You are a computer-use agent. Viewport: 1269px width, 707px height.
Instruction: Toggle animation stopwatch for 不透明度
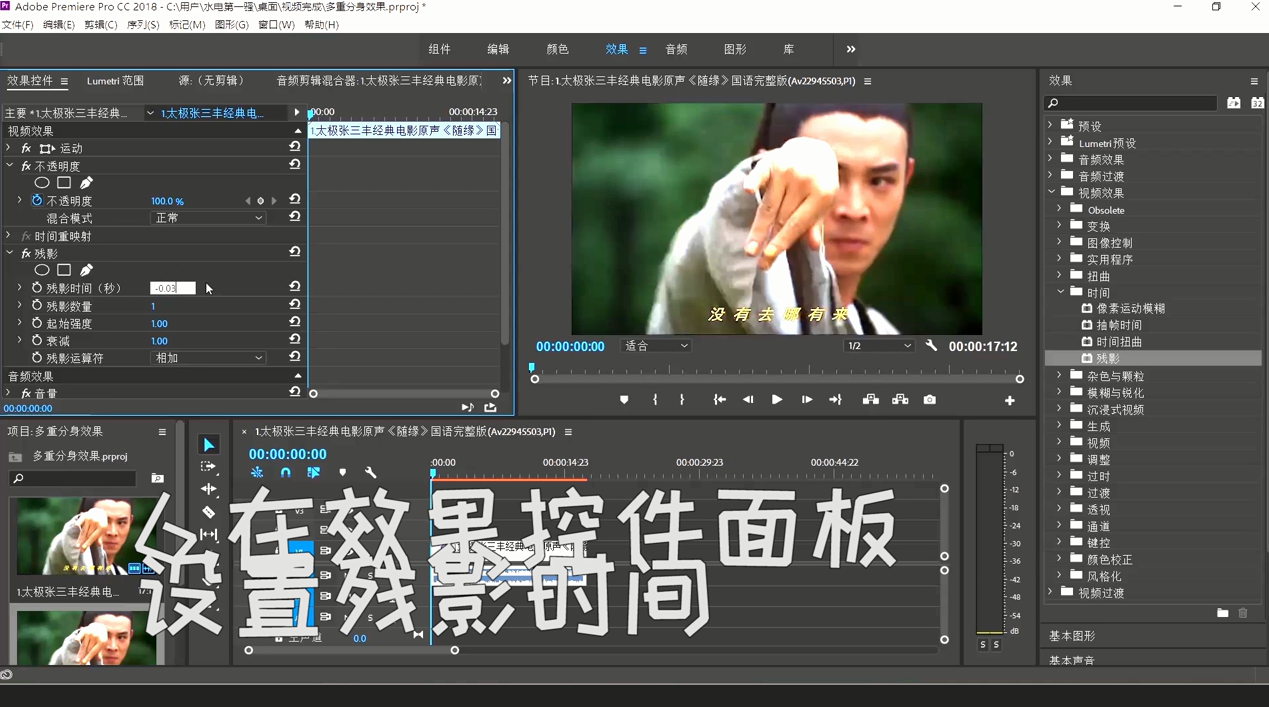coord(37,201)
